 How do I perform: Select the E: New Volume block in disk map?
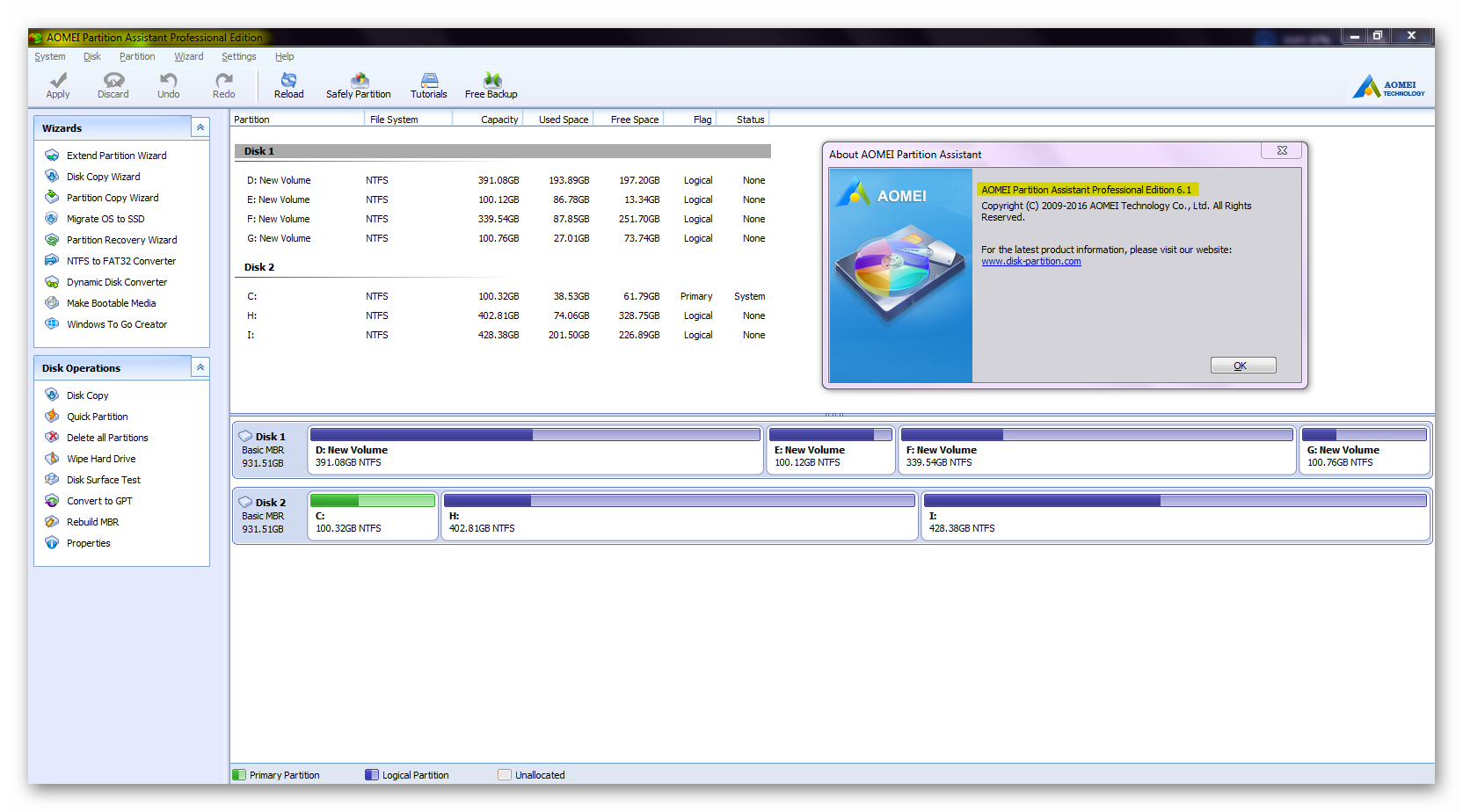pos(831,450)
